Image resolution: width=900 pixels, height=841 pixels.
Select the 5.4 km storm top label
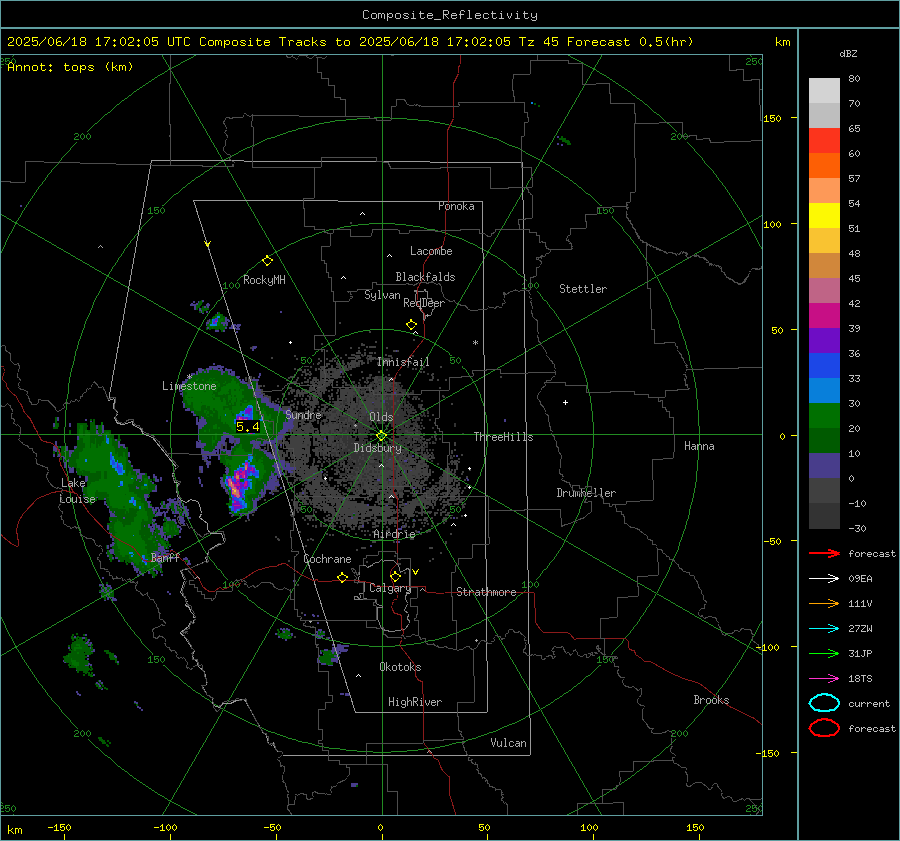tap(248, 427)
